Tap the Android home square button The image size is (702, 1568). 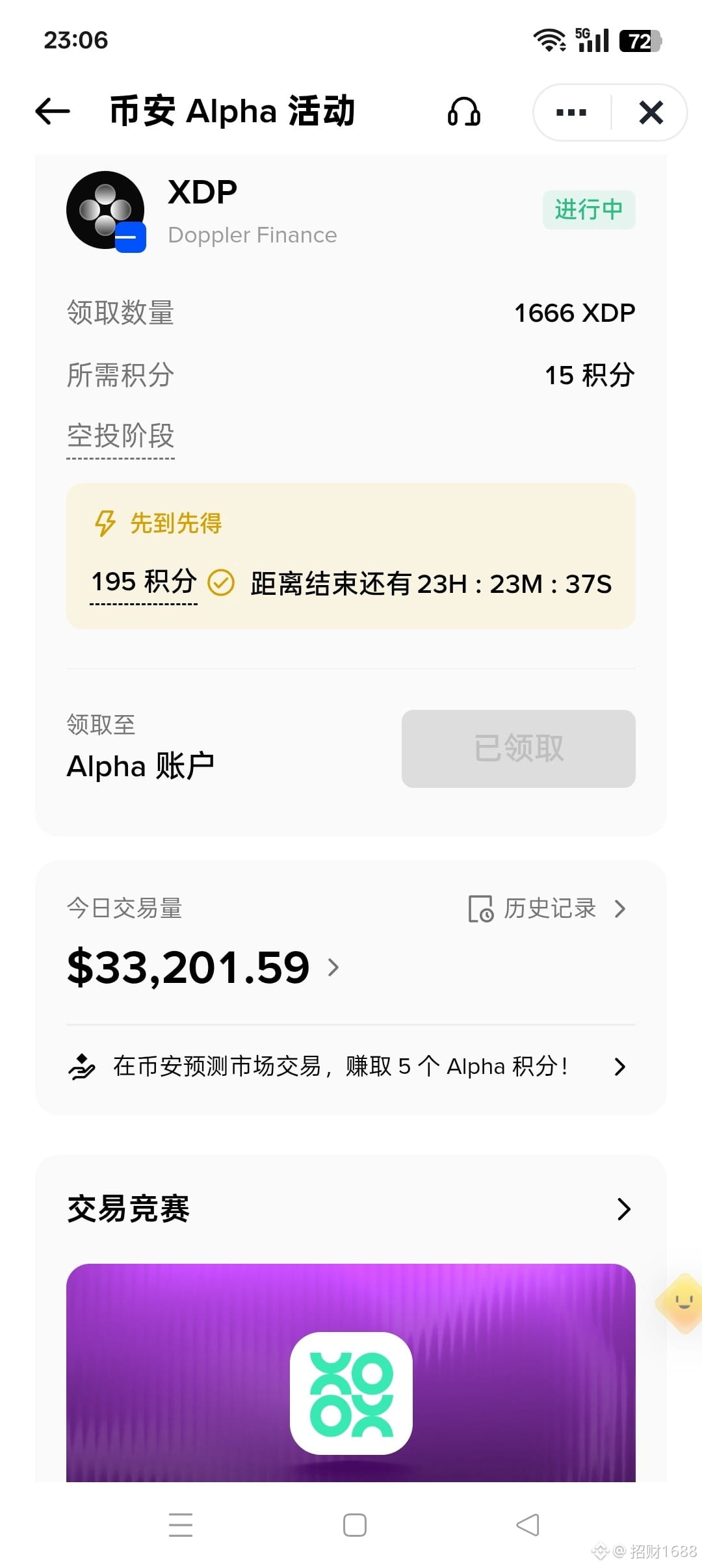point(355,1525)
